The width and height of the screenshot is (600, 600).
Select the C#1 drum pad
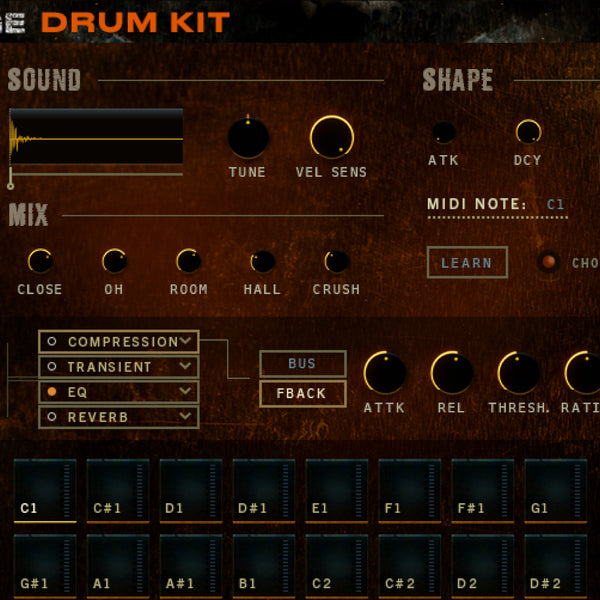[118, 491]
